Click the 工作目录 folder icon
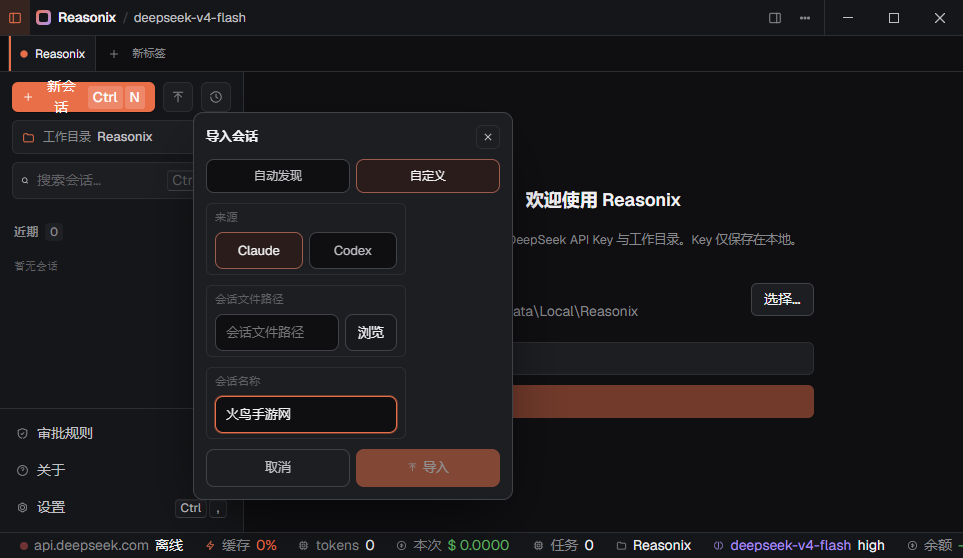The width and height of the screenshot is (963, 558). point(28,137)
